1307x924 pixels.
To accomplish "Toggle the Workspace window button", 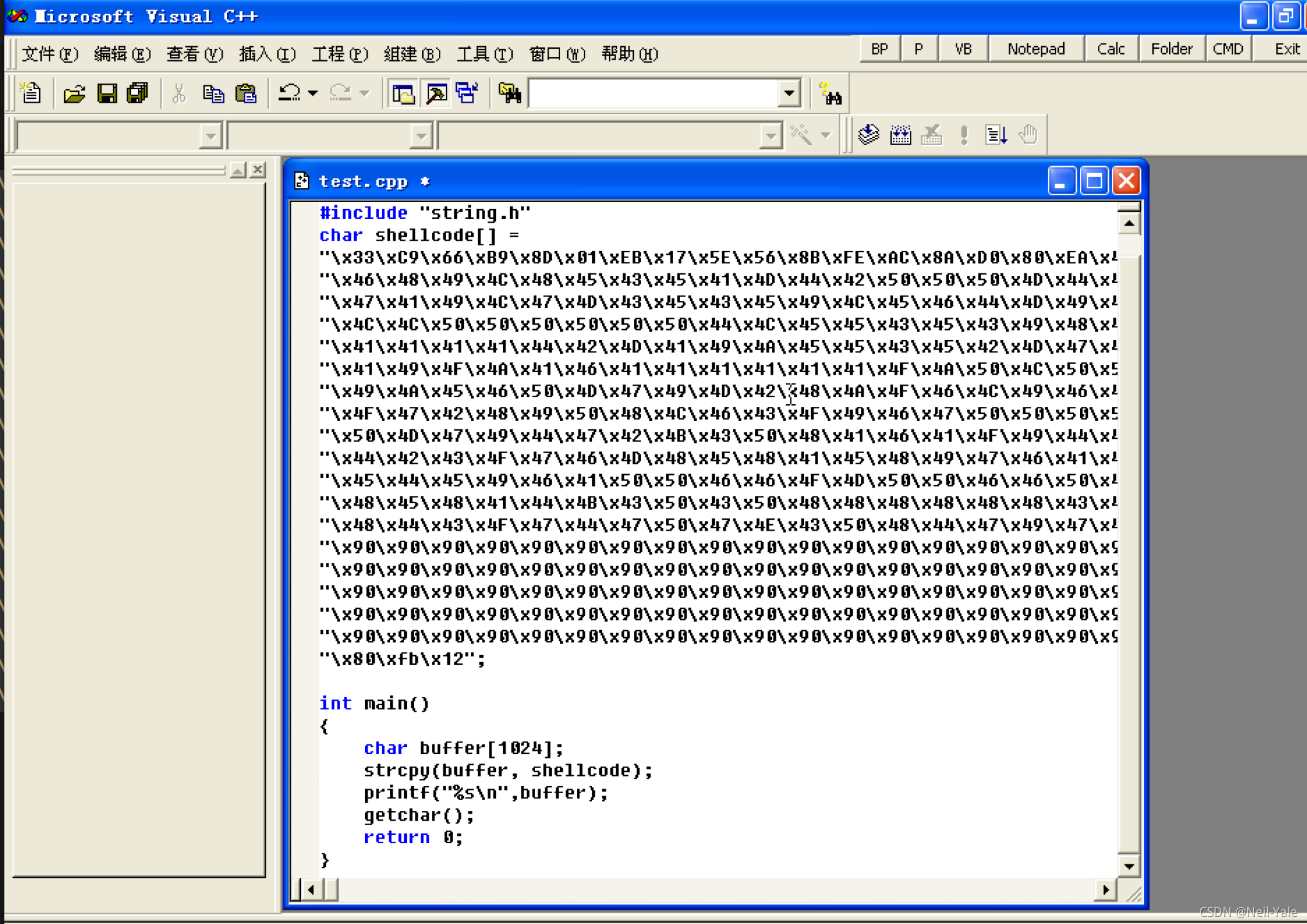I will (403, 94).
